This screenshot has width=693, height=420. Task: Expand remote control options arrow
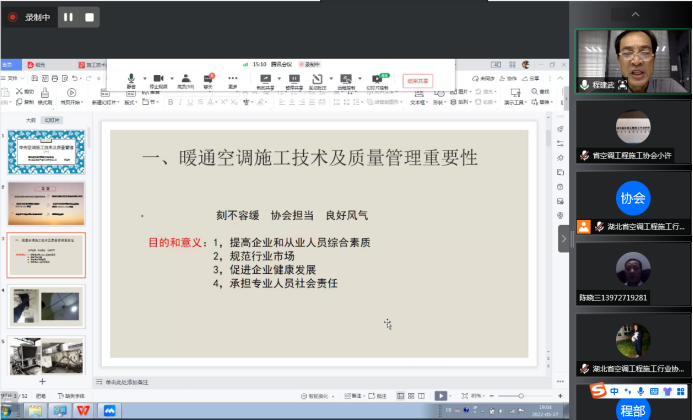point(360,79)
